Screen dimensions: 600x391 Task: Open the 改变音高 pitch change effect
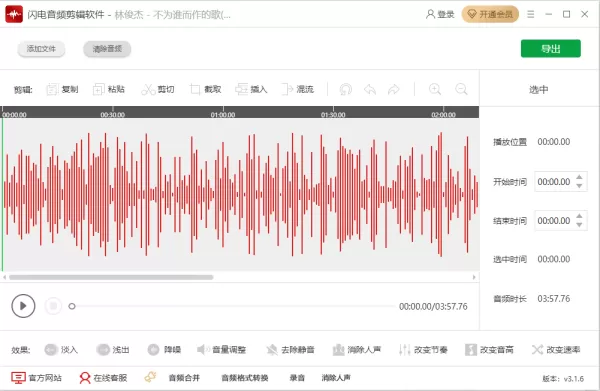[x=489, y=350]
